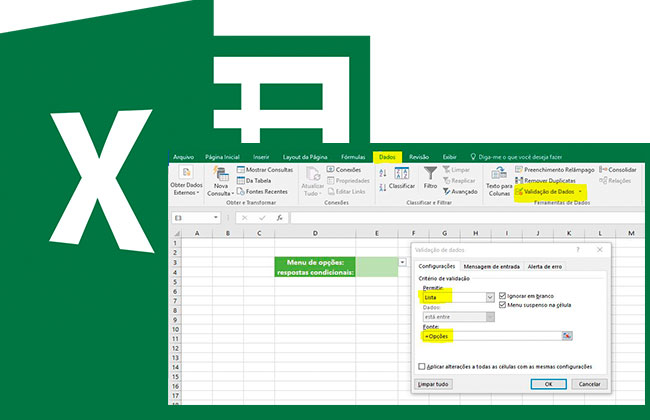Toggle the Filtro funnel icon
The image size is (650, 420).
click(430, 177)
